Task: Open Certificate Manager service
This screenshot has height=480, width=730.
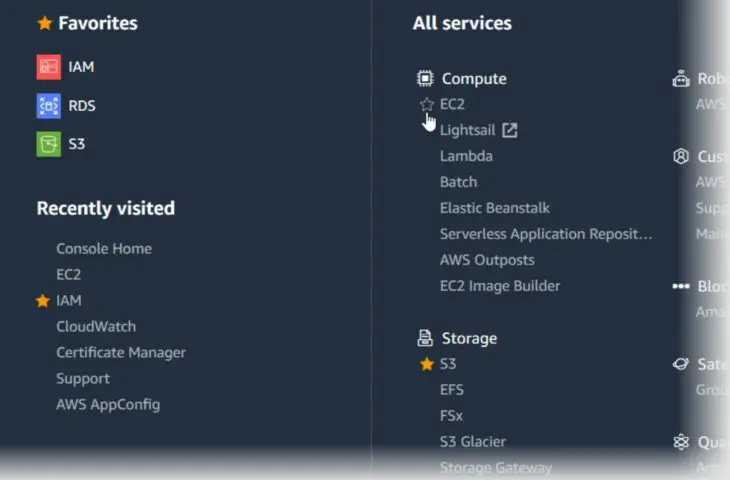Action: [121, 353]
